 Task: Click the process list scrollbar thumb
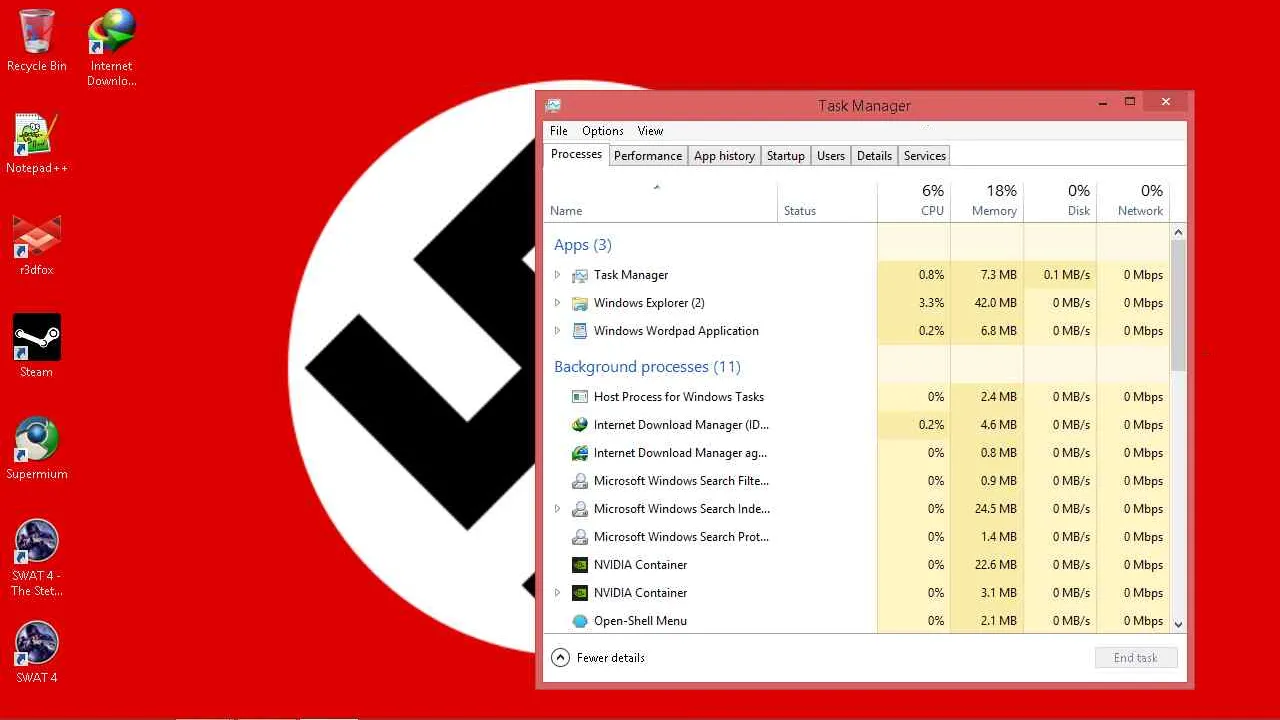point(1178,306)
